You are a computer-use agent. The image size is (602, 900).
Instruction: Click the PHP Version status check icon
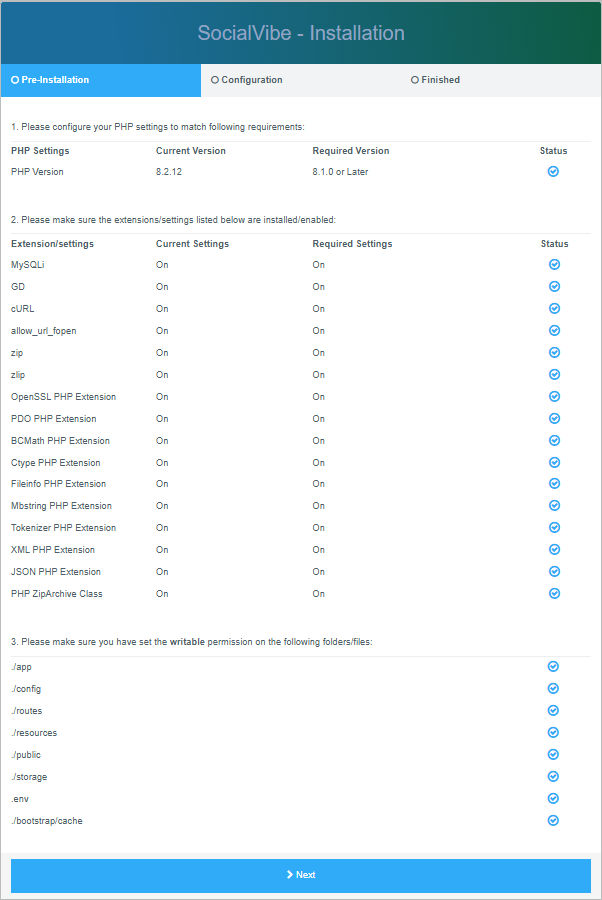[553, 172]
